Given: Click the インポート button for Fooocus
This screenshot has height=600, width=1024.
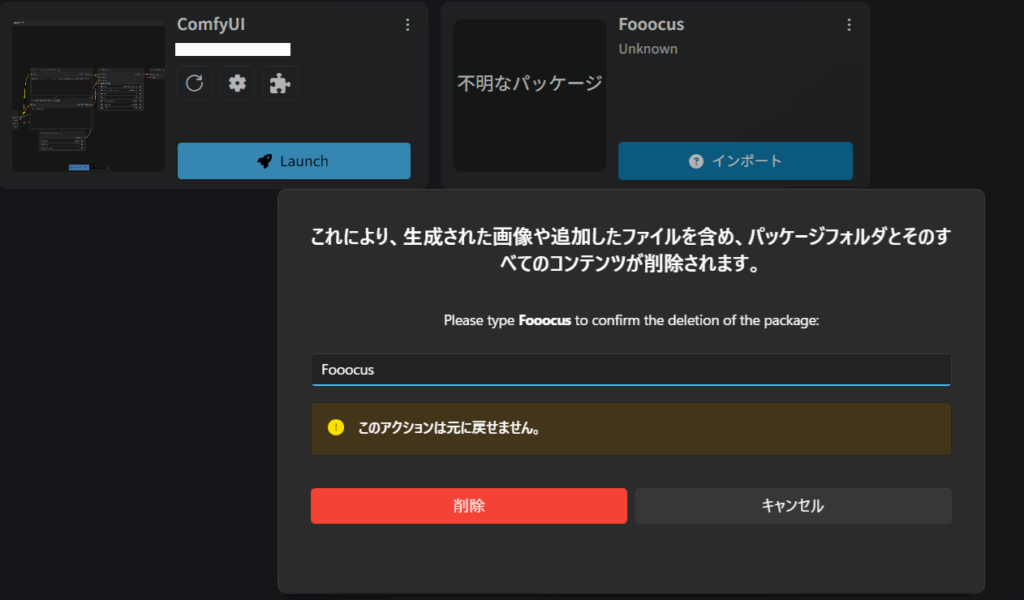Looking at the screenshot, I should [x=735, y=161].
